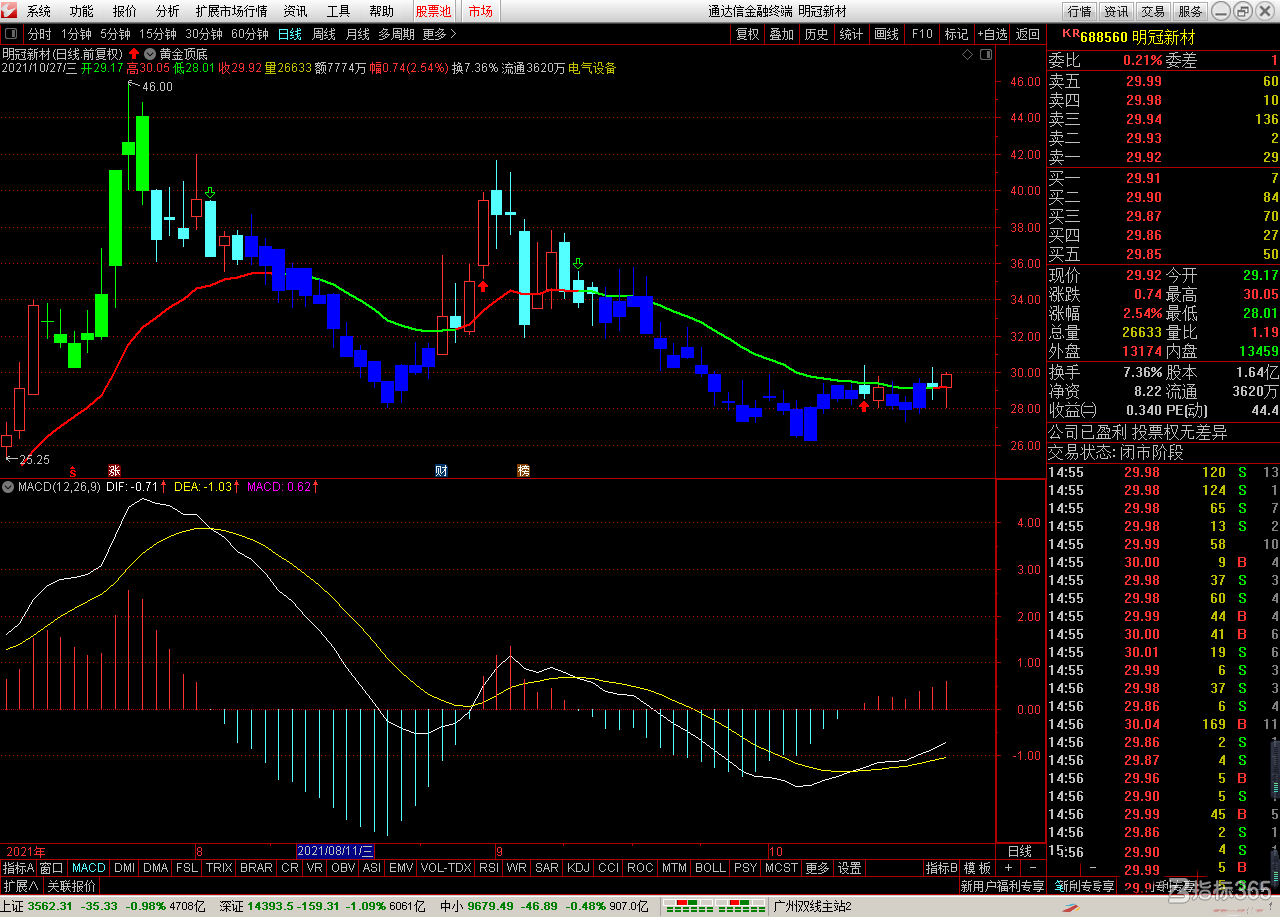Viewport: 1280px width, 918px height.
Task: Open the 多周期 view
Action: click(x=396, y=33)
